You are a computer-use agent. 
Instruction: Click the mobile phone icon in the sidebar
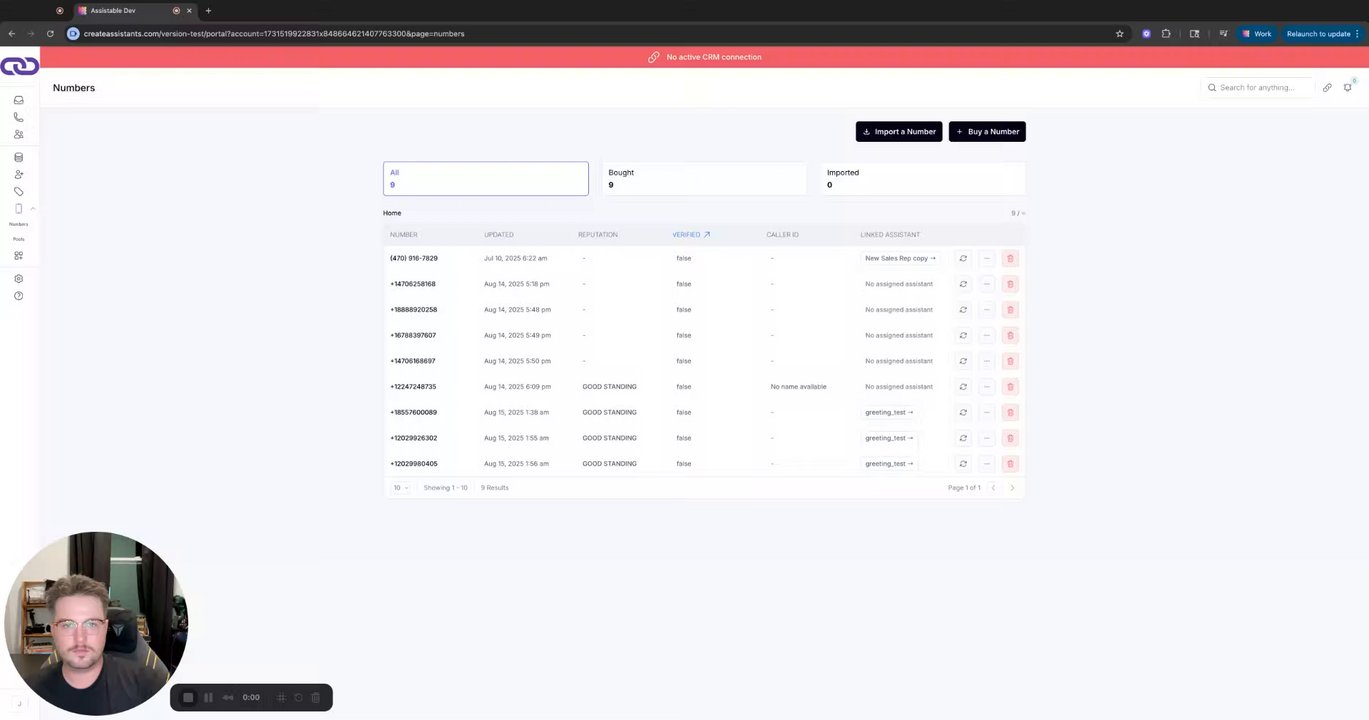18,208
